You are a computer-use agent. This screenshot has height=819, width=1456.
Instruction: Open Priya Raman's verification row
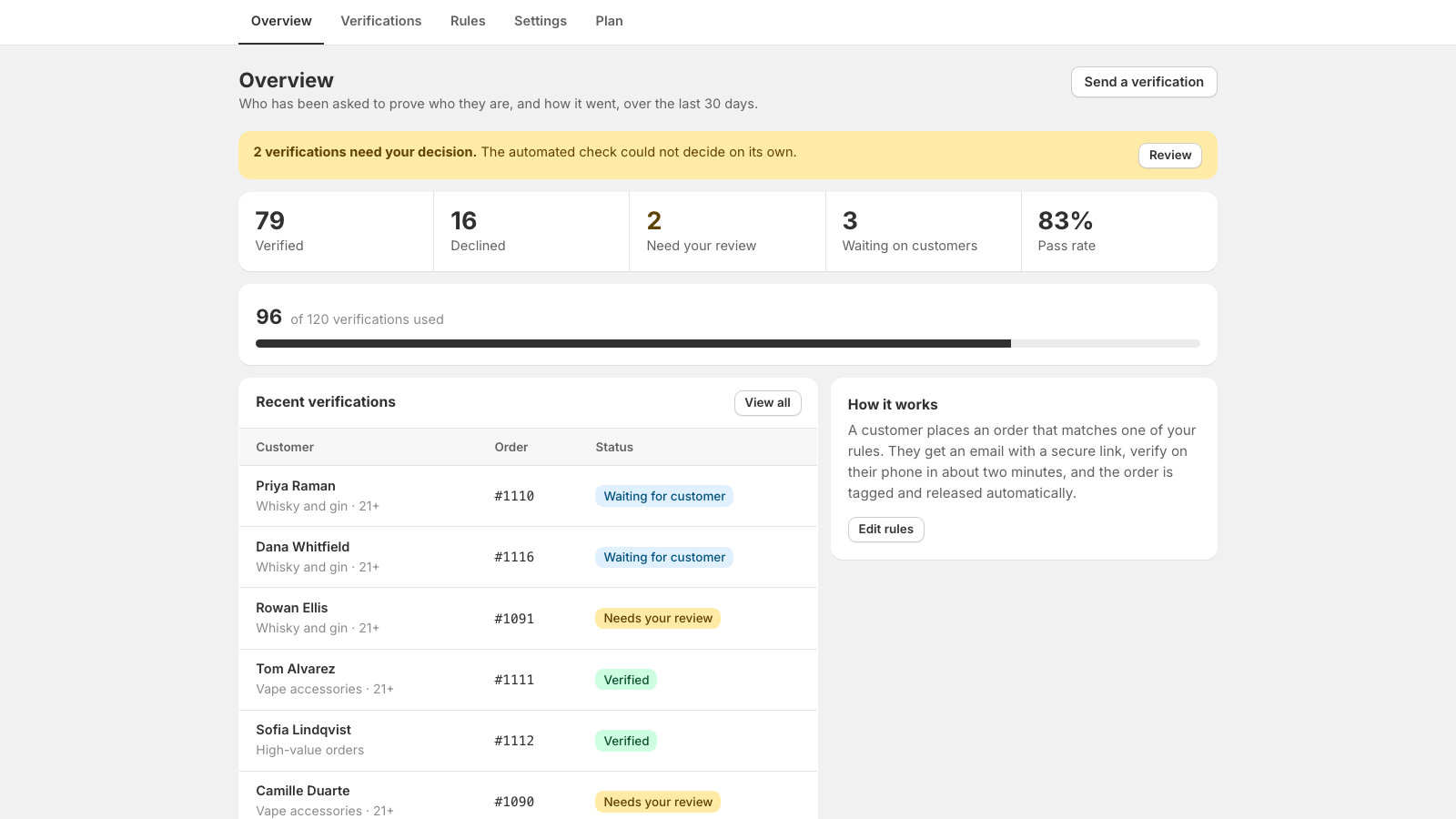coord(528,496)
